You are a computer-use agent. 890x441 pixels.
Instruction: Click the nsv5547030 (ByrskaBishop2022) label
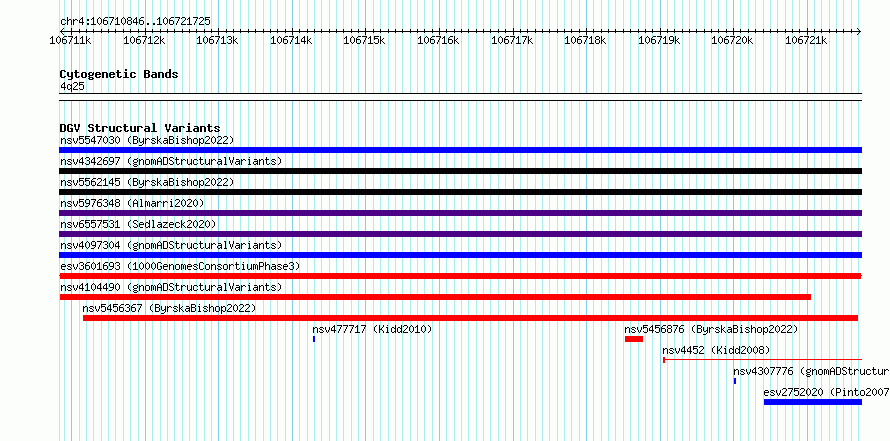click(x=147, y=140)
